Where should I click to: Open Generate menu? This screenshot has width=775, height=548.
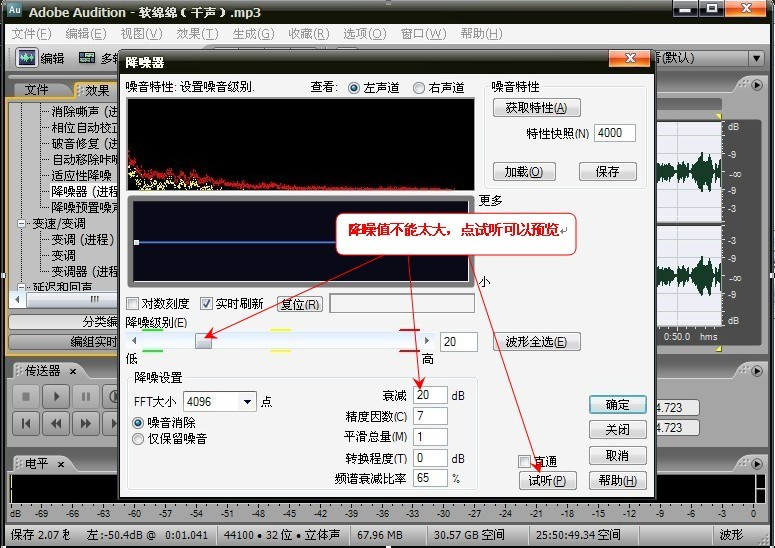tap(253, 34)
